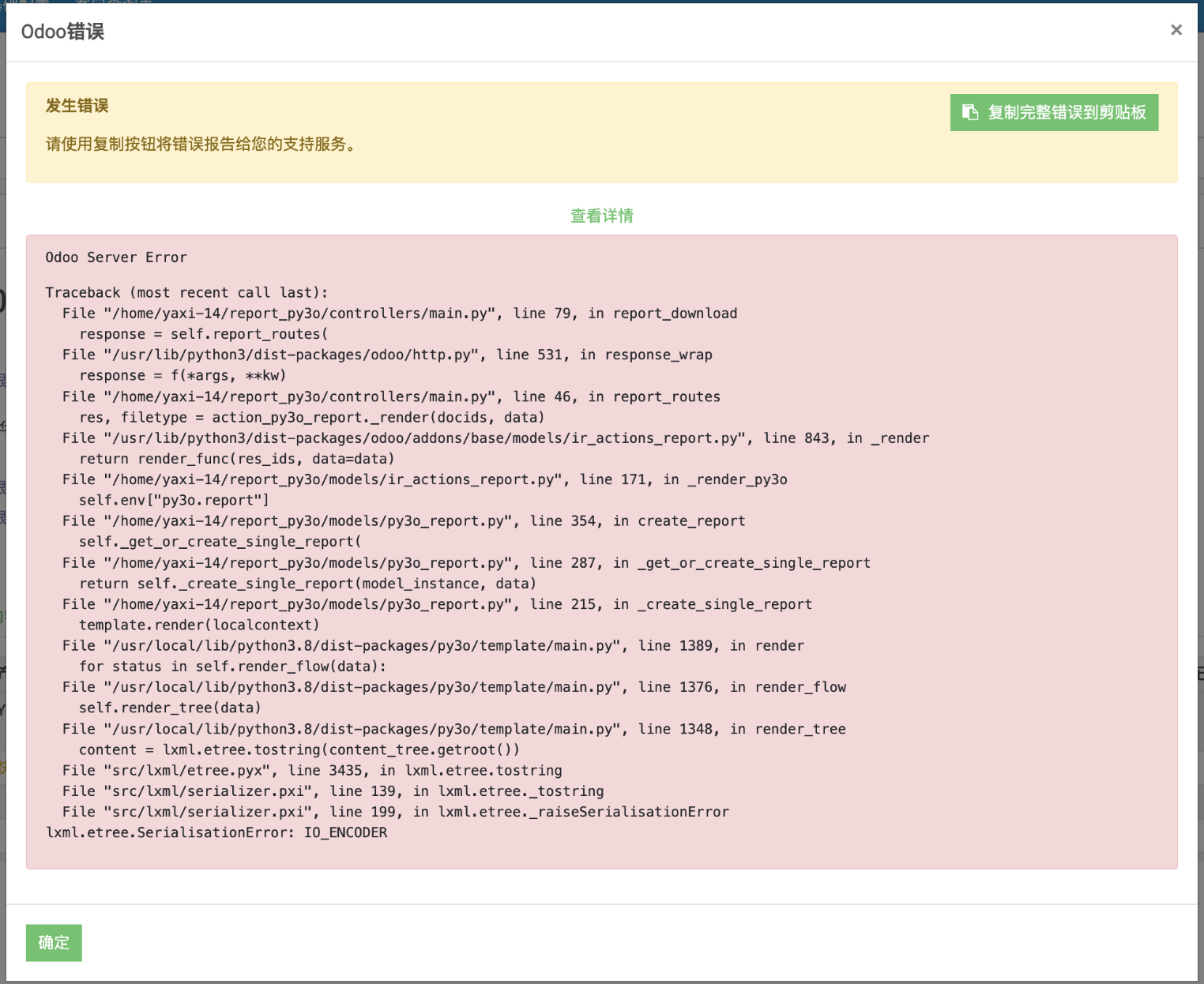Click the line 1376 render_flow traceback entry

[x=454, y=687]
